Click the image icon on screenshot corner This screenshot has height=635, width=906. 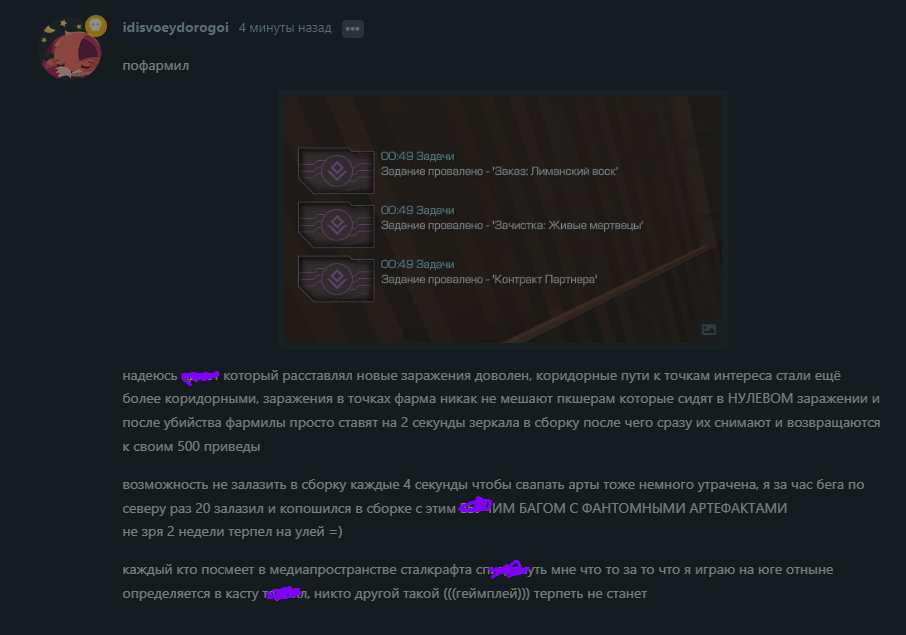click(x=708, y=329)
